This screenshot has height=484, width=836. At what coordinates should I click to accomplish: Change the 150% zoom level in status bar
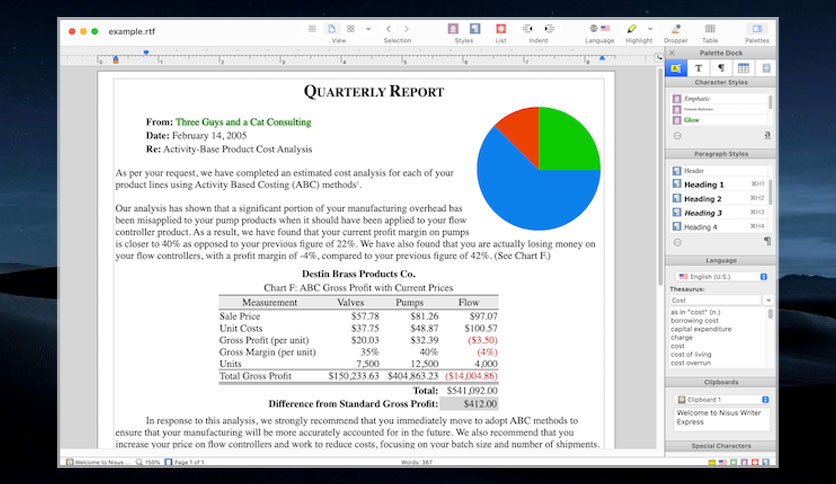[148, 462]
